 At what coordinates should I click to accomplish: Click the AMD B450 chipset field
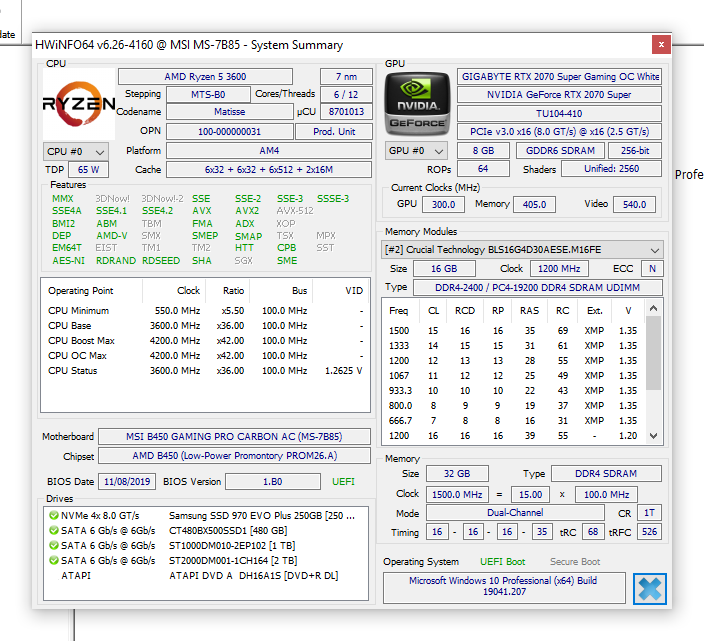click(234, 456)
